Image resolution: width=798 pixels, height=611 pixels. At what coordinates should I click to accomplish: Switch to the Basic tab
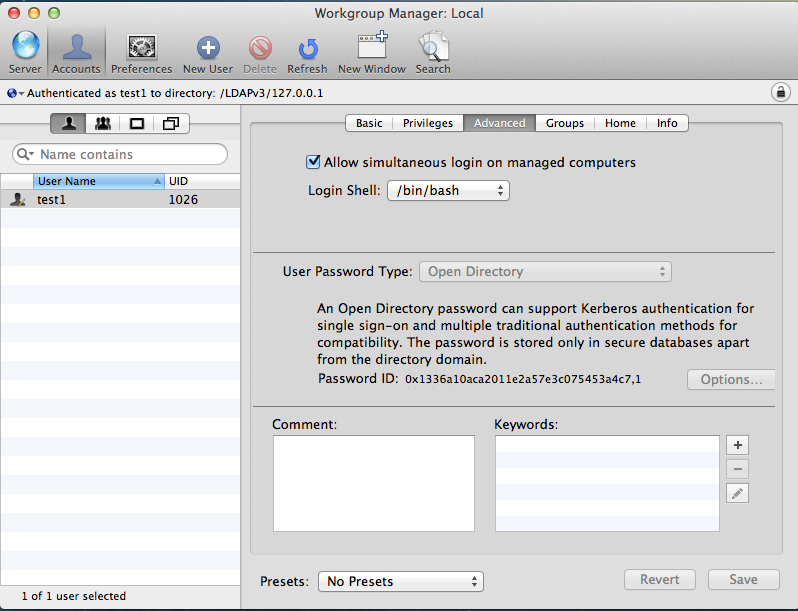pyautogui.click(x=369, y=123)
